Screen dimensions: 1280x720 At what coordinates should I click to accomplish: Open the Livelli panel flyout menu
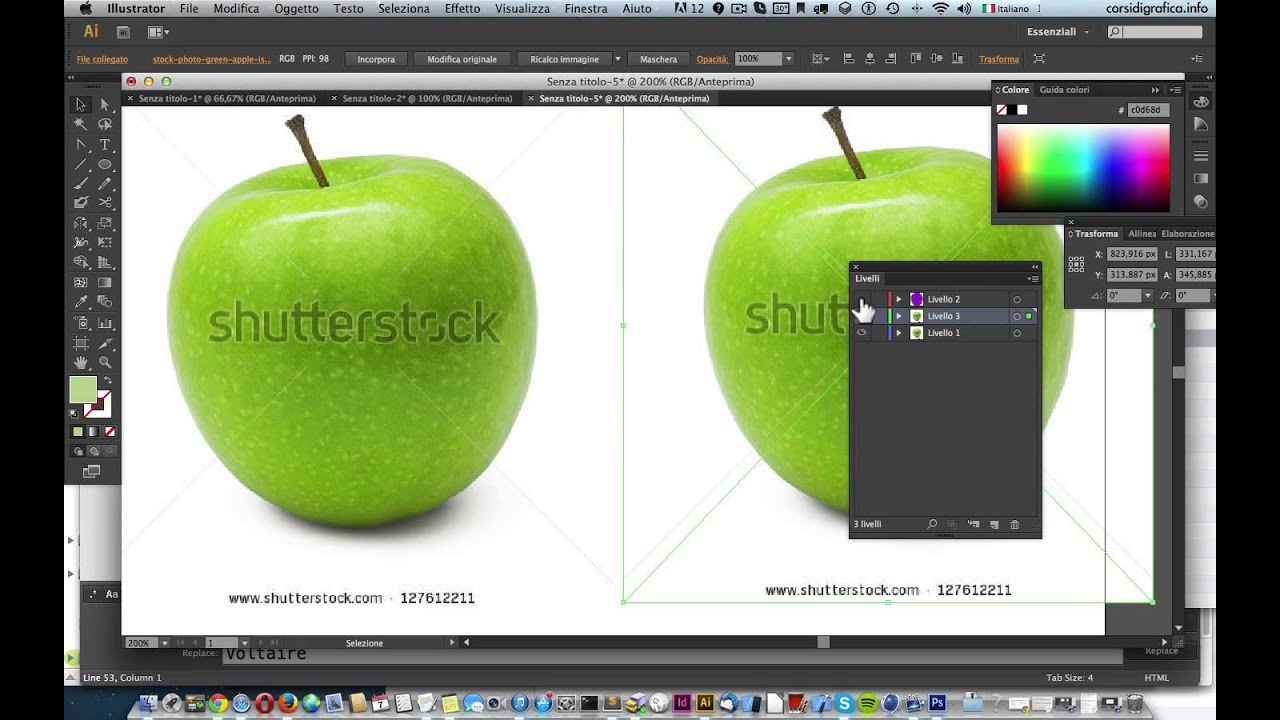coord(1033,279)
